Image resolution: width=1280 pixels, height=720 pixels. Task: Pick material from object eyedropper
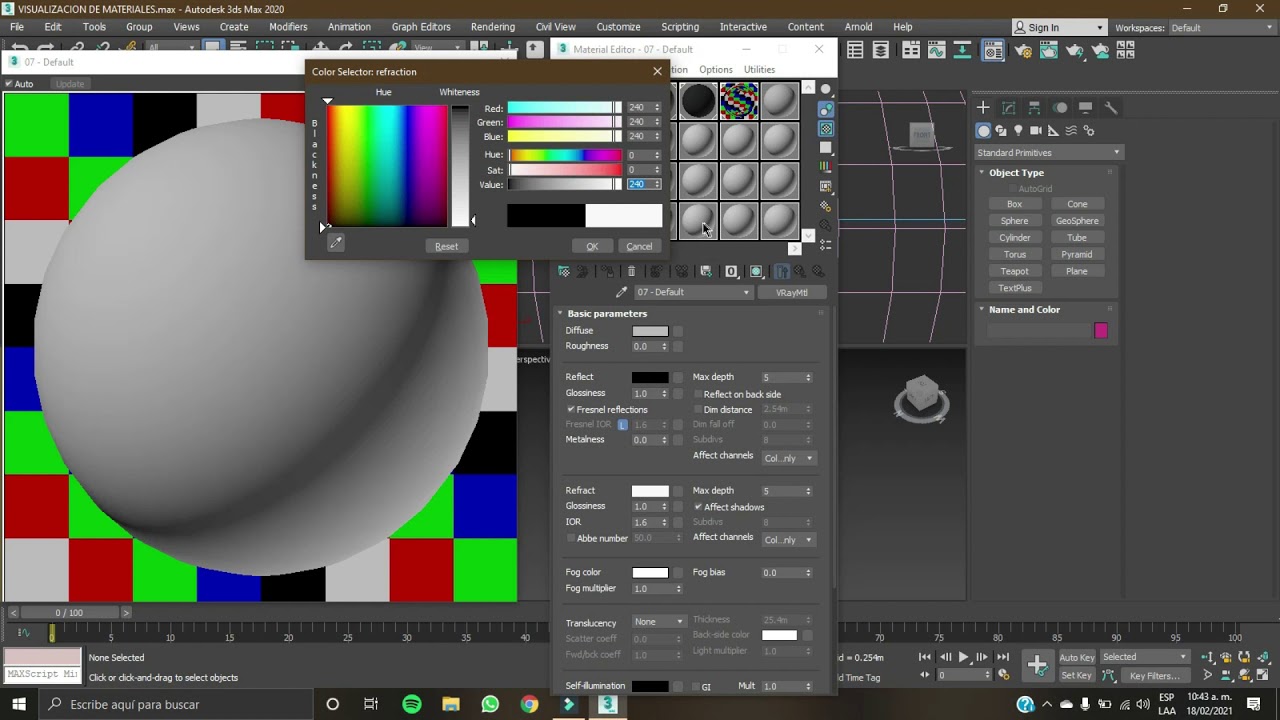click(621, 292)
